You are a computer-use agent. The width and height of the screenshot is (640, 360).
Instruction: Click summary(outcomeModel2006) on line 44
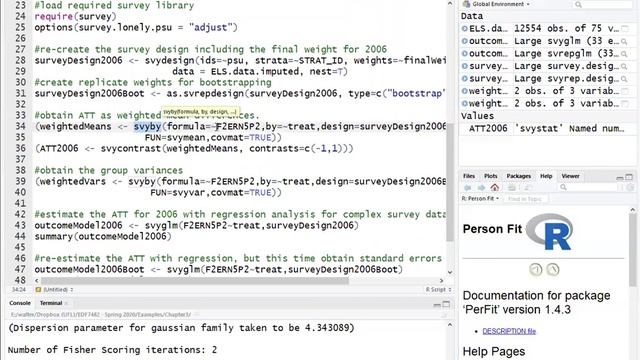[103, 236]
